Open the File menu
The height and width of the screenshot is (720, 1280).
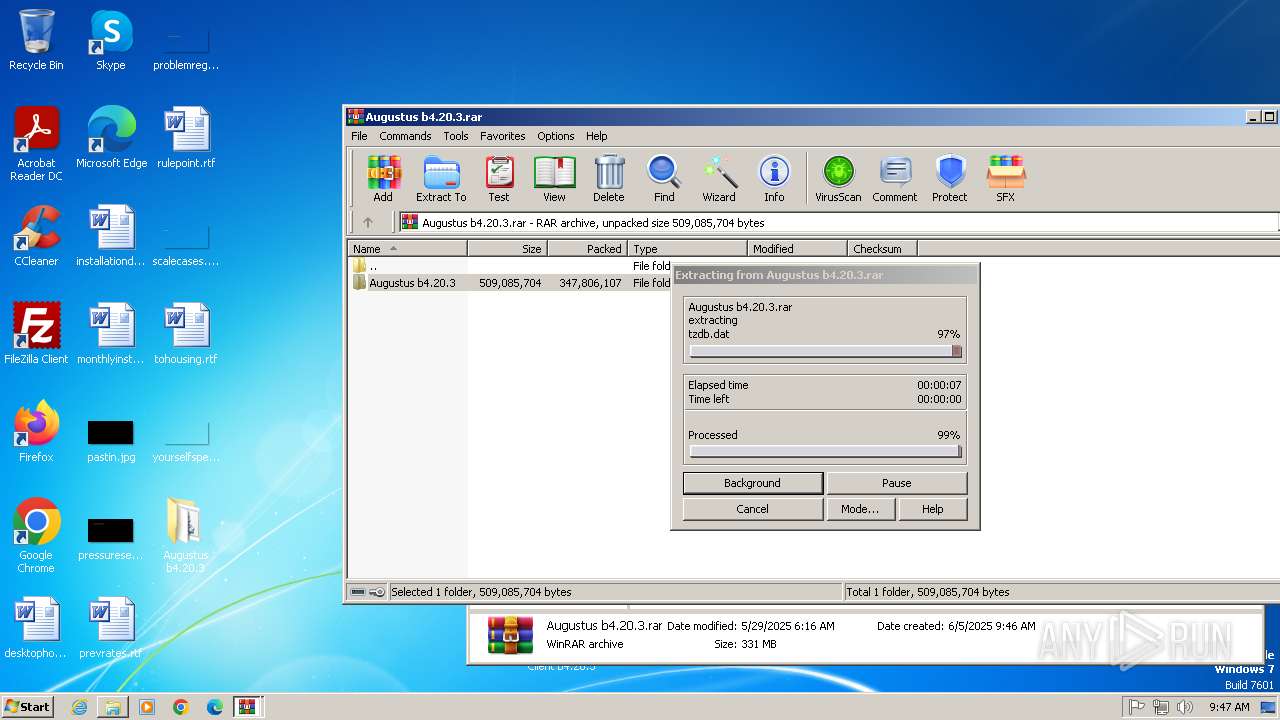click(x=359, y=136)
